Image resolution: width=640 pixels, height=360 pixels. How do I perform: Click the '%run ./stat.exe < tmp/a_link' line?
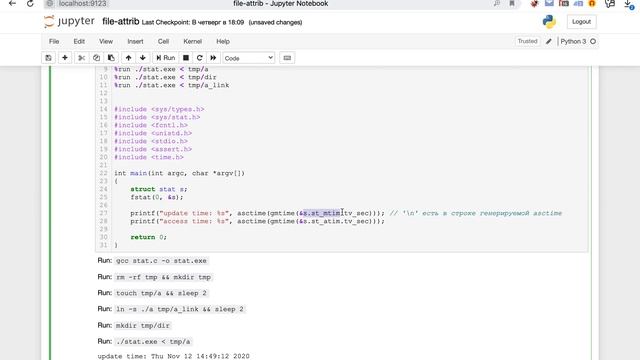171,85
